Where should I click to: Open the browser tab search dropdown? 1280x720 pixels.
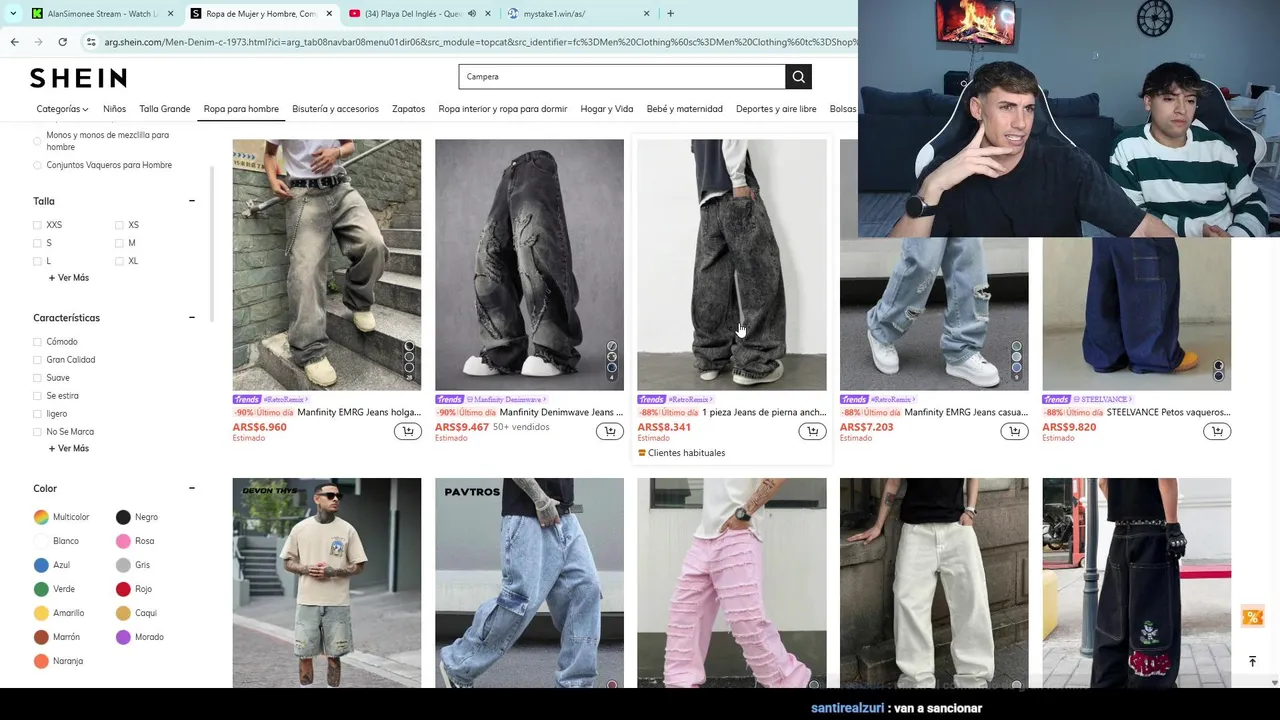pyautogui.click(x=12, y=14)
